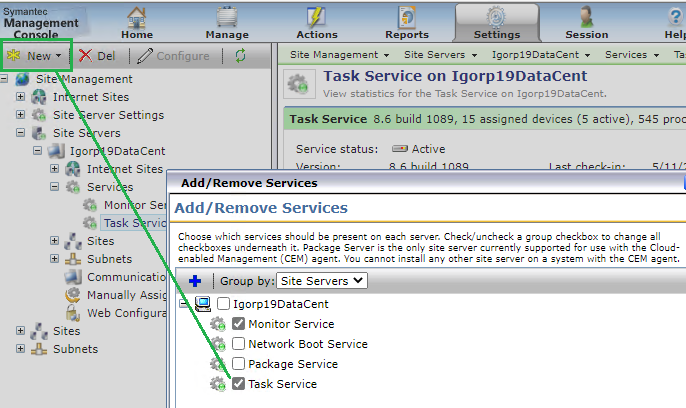Image resolution: width=686 pixels, height=408 pixels.
Task: Click the Site Management globe icon
Action: pos(22,79)
